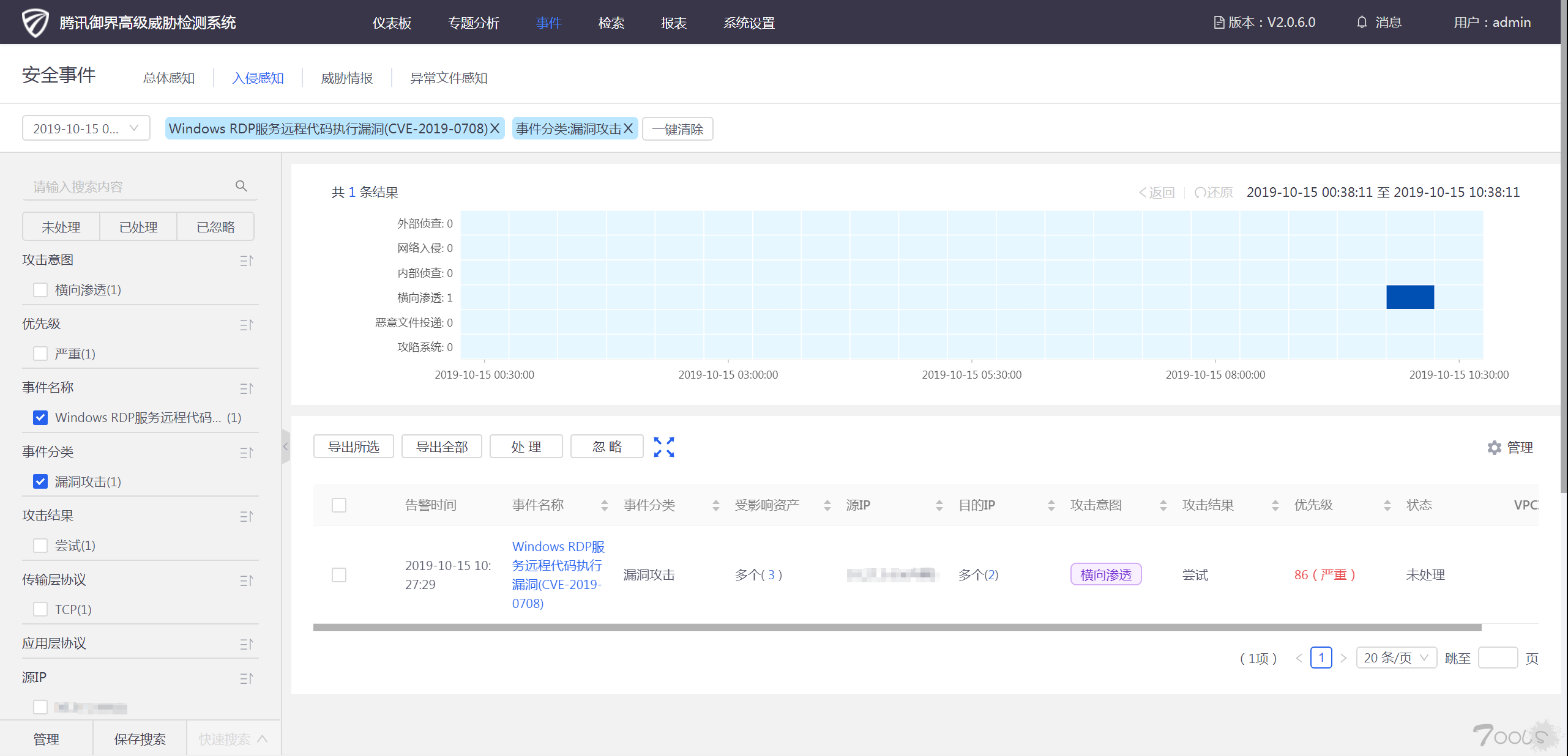Click the dark blue 横向渗透 heatmap cell
Screen dimensions: 1568x756
tap(1409, 297)
